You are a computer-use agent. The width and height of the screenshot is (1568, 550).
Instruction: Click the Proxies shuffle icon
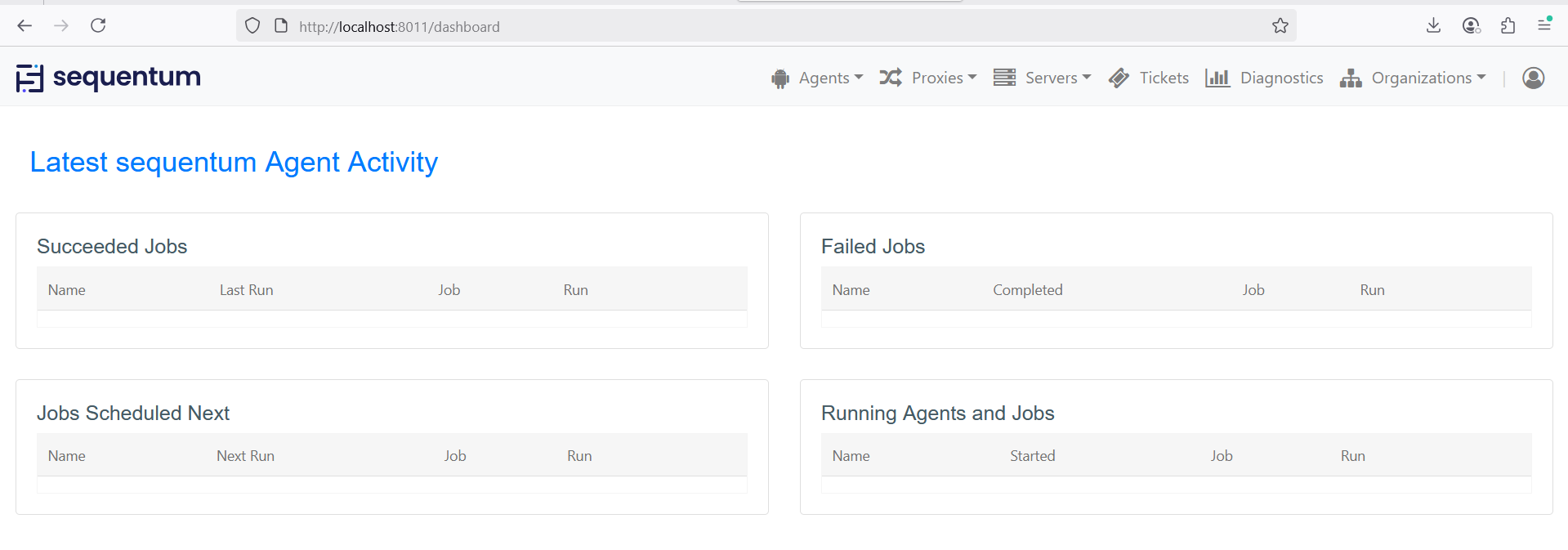(890, 78)
